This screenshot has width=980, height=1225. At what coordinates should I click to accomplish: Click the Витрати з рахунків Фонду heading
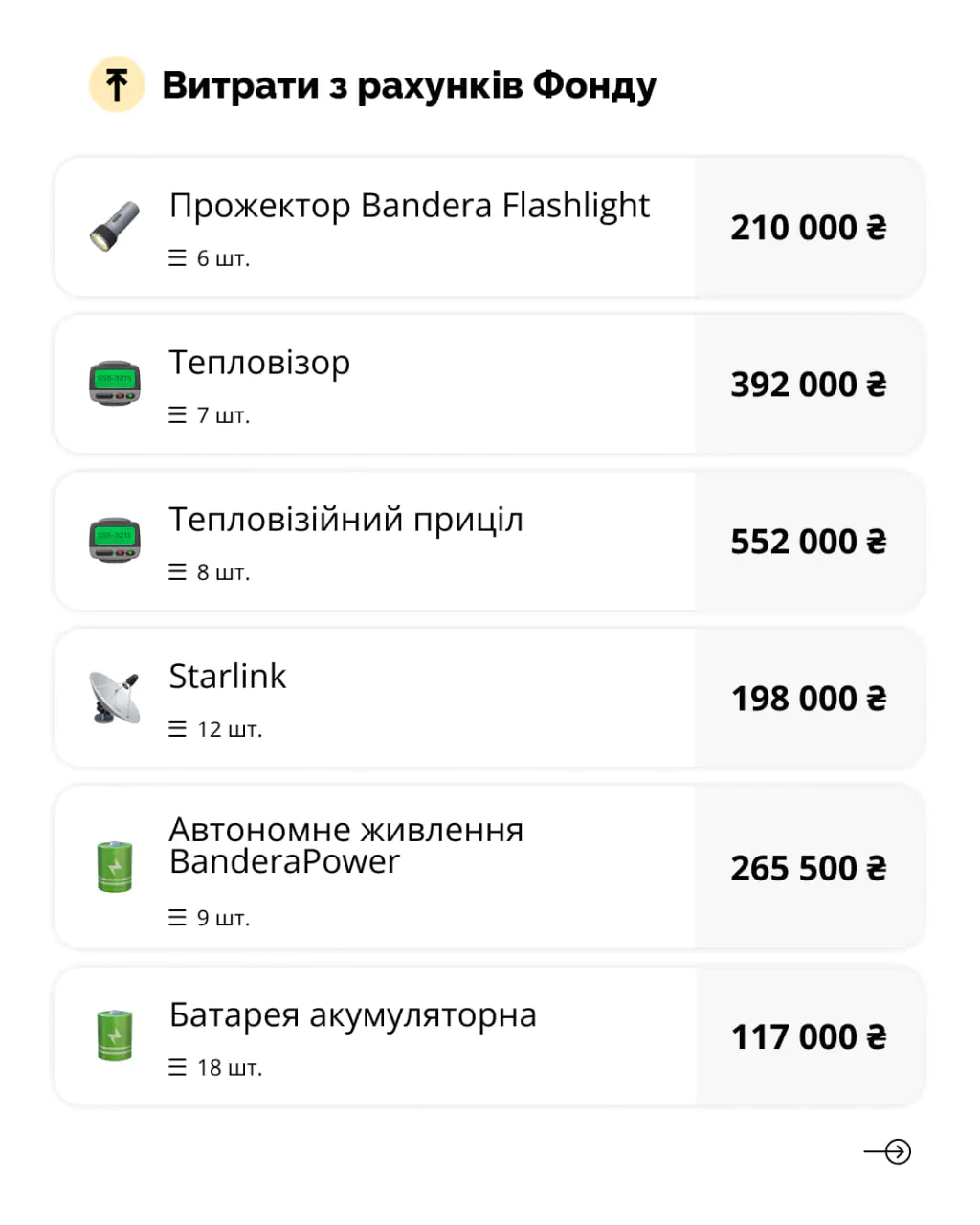409,85
